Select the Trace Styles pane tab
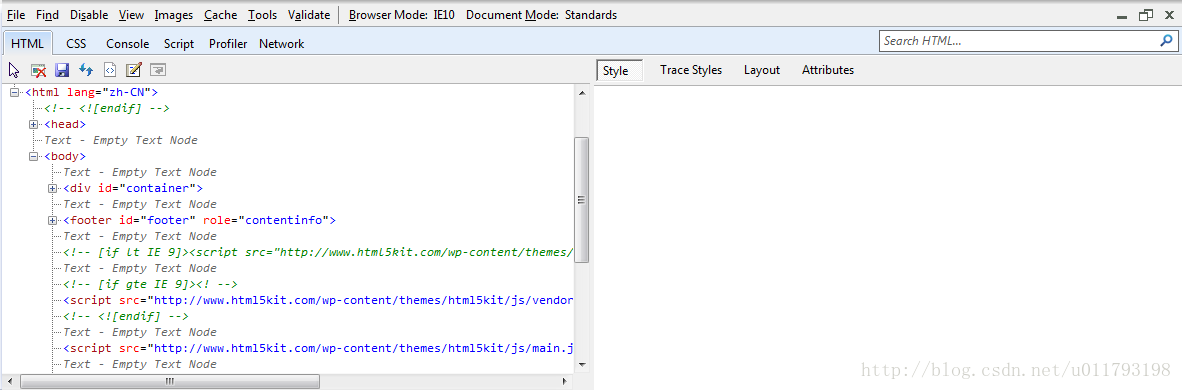The image size is (1182, 390). coord(691,70)
